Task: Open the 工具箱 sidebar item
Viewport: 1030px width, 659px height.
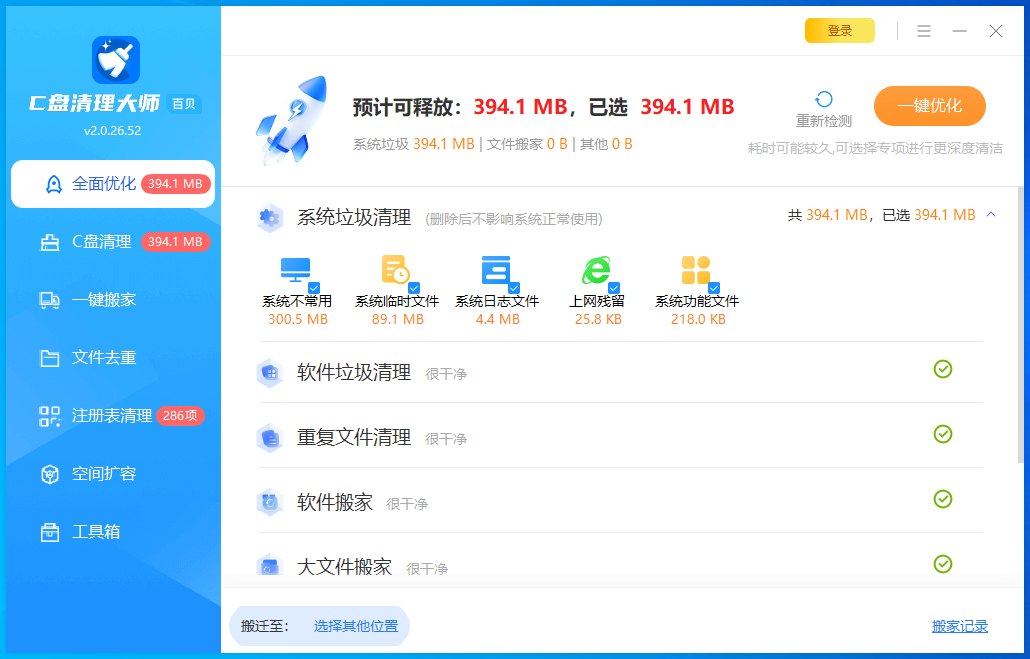Action: [113, 531]
